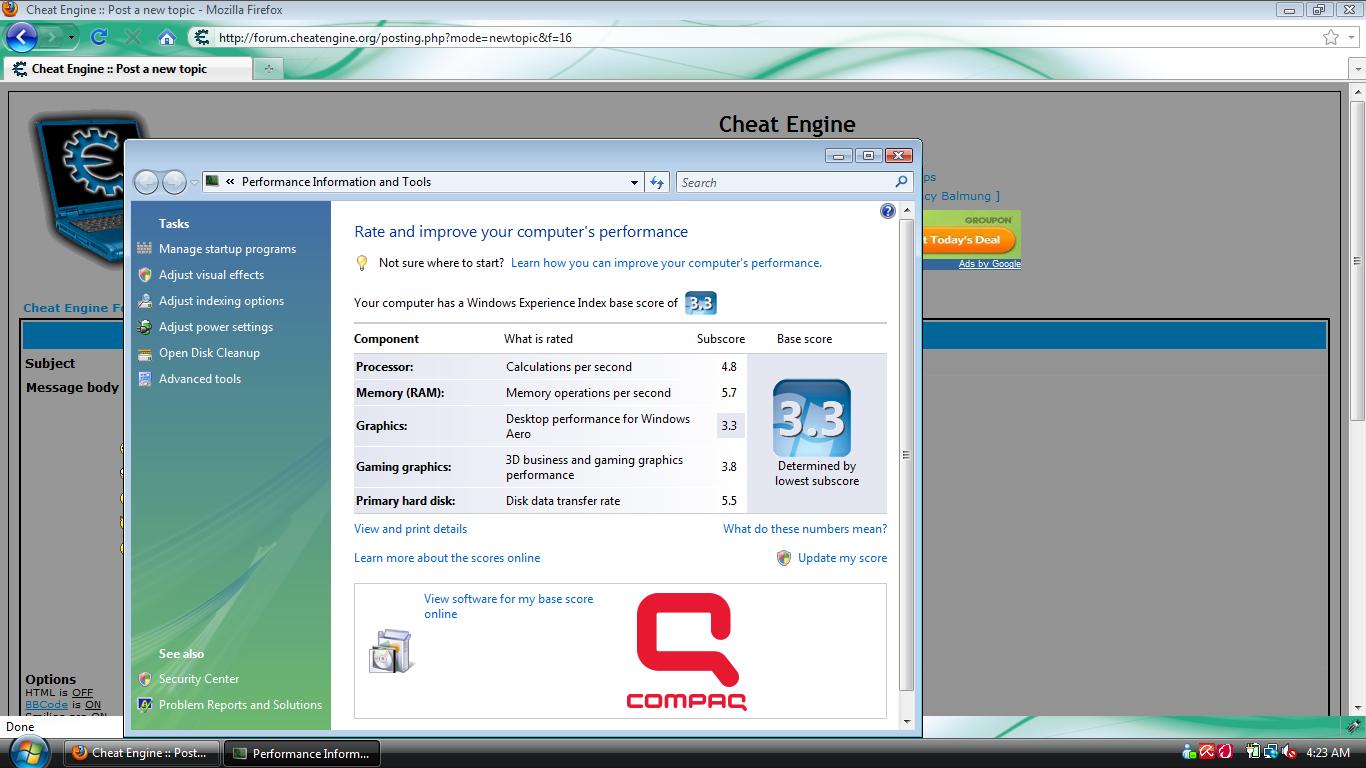Click the Windows Live Messenger tray icon
The image size is (1366, 768).
(x=1190, y=752)
